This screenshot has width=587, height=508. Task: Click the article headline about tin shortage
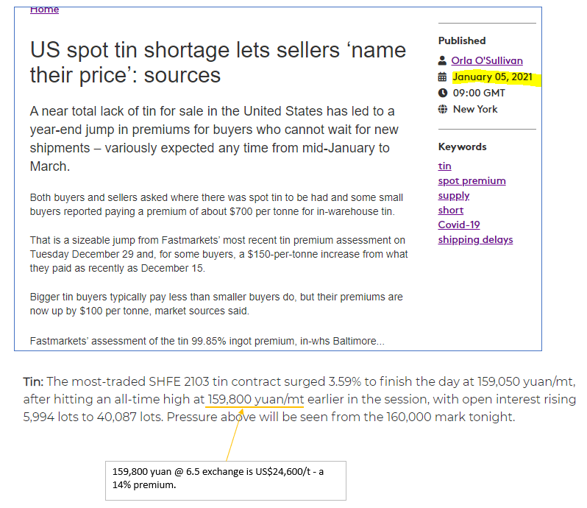218,63
